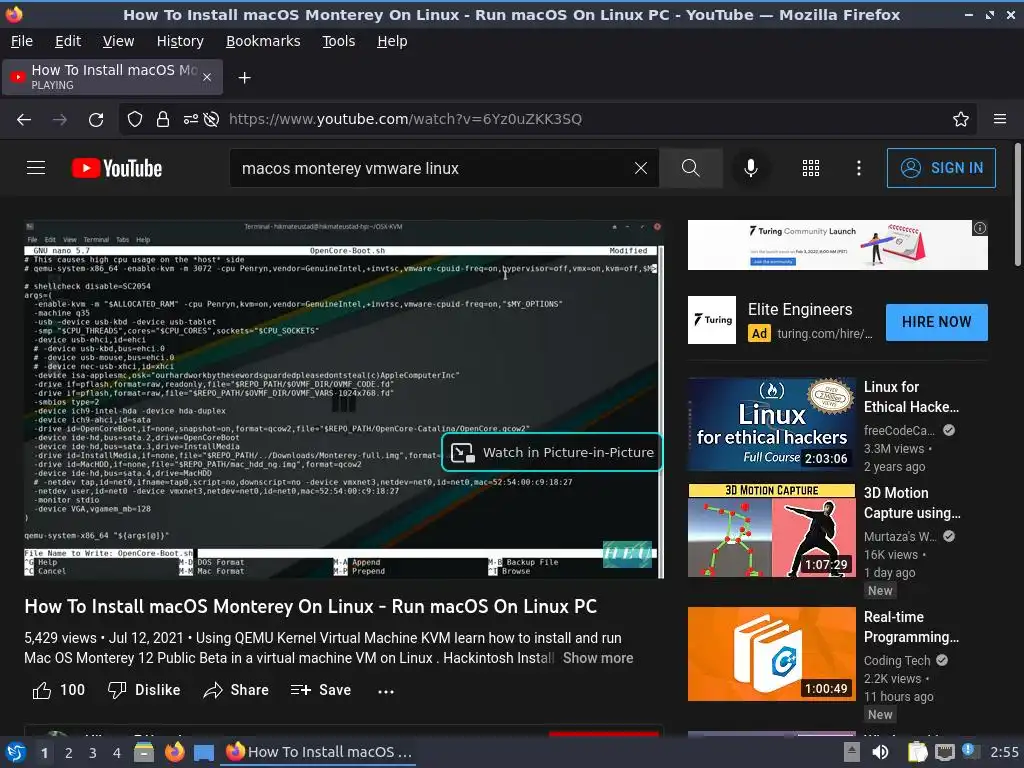
Task: Switch to workspace 2 in taskbar
Action: click(x=69, y=753)
